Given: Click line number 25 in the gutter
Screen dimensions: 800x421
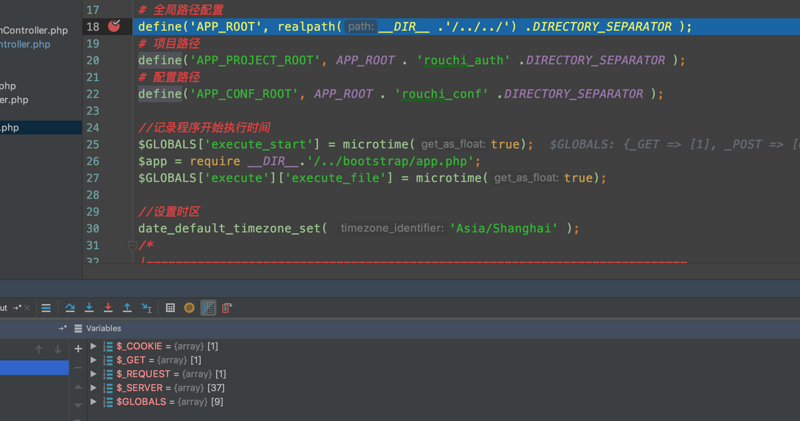Looking at the screenshot, I should pyautogui.click(x=93, y=144).
